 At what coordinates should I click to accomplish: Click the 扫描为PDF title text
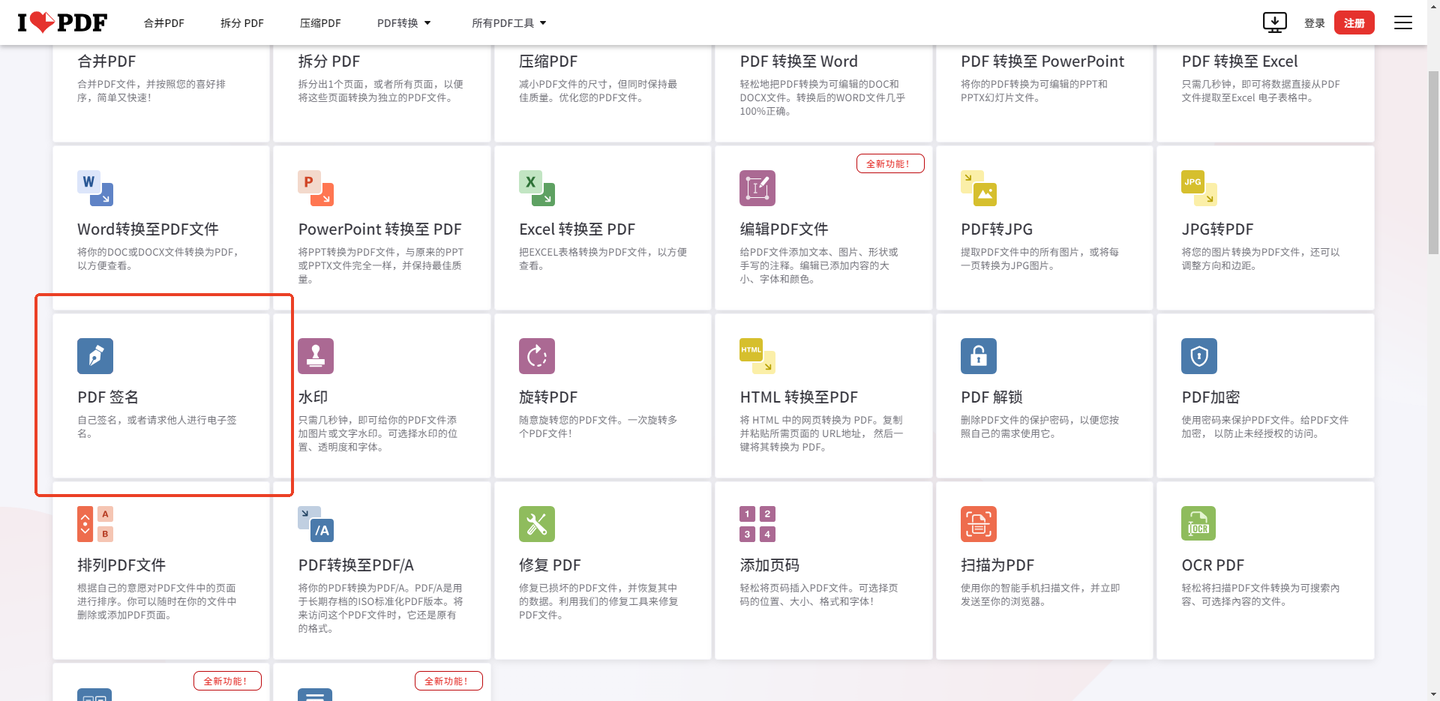click(998, 565)
